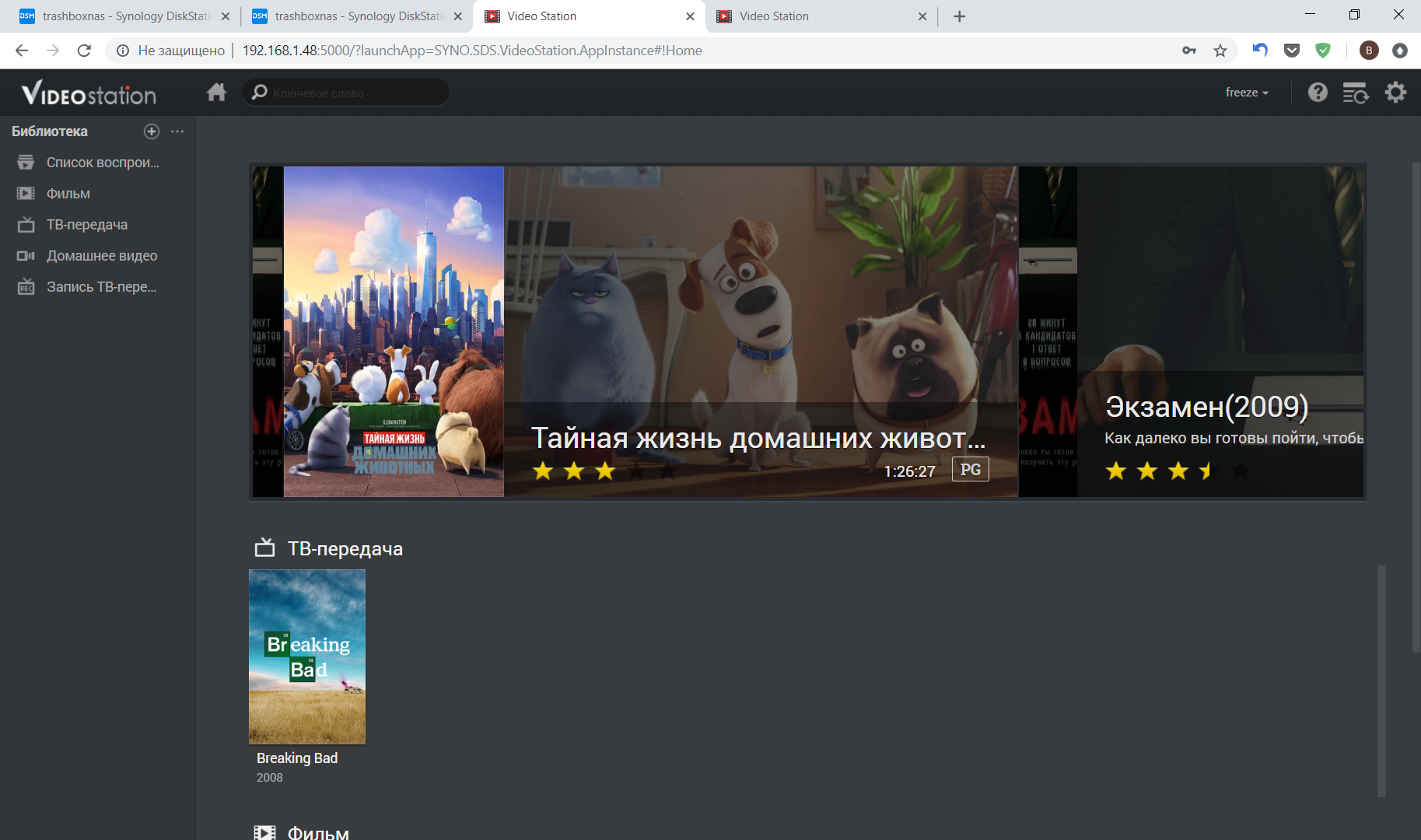
Task: Click the star rating of Тайная жизнь
Action: tap(604, 471)
